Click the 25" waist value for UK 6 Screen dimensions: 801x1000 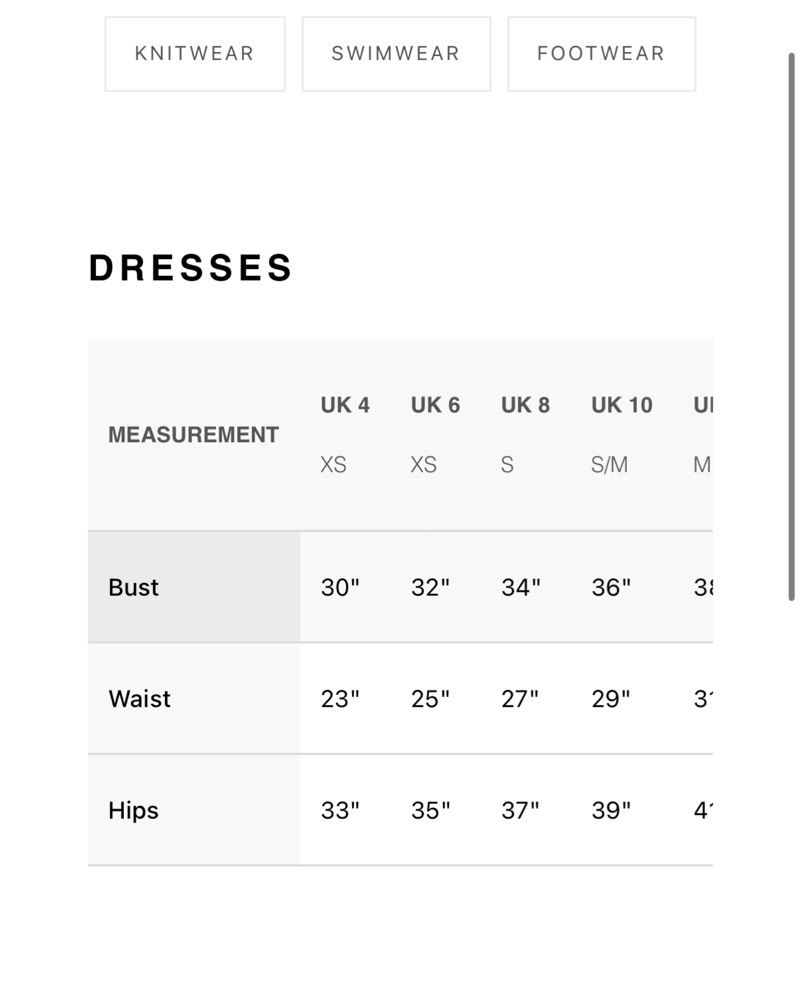point(430,699)
